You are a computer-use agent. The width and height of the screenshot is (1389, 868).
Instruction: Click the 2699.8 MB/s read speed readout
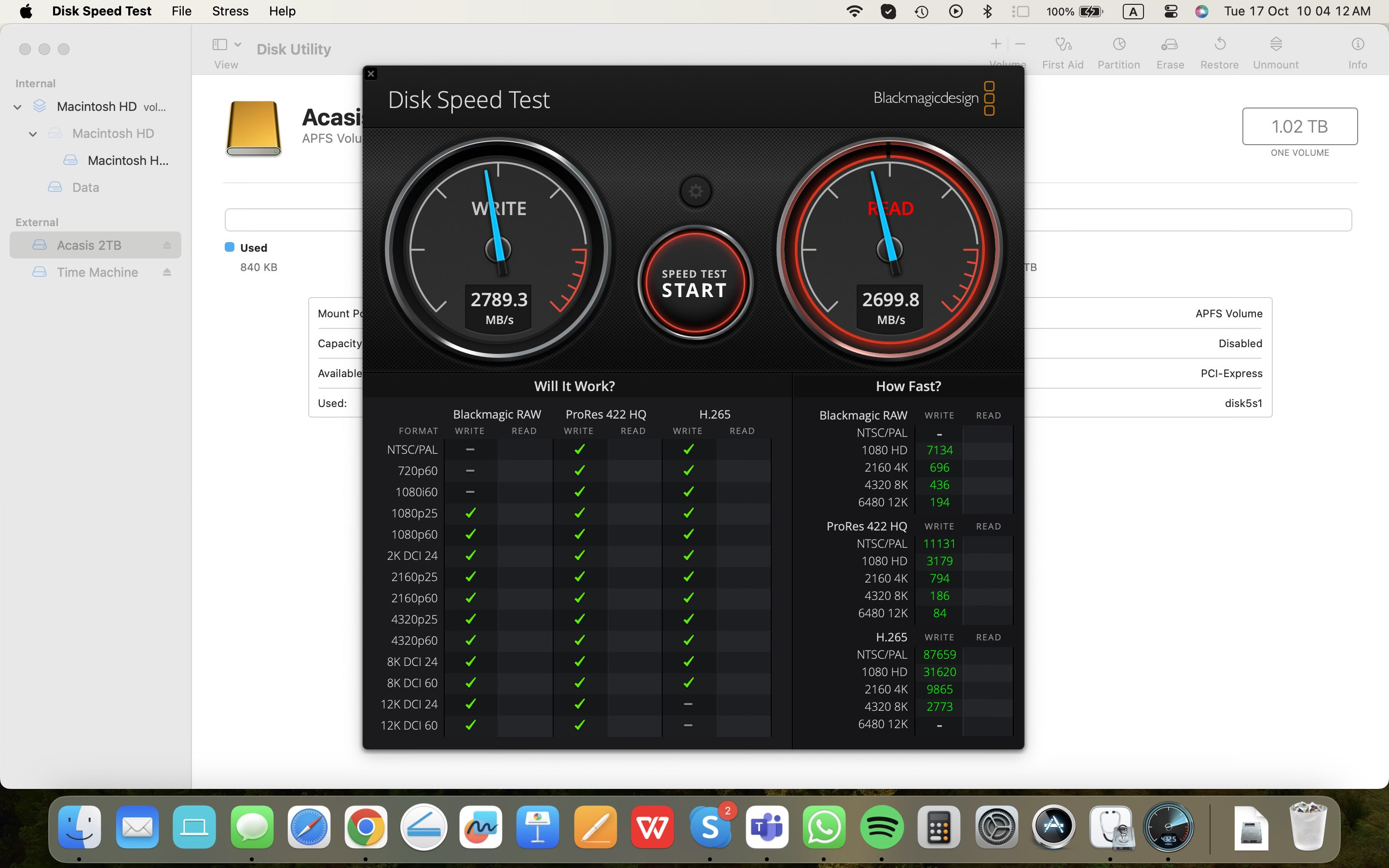pos(890,307)
